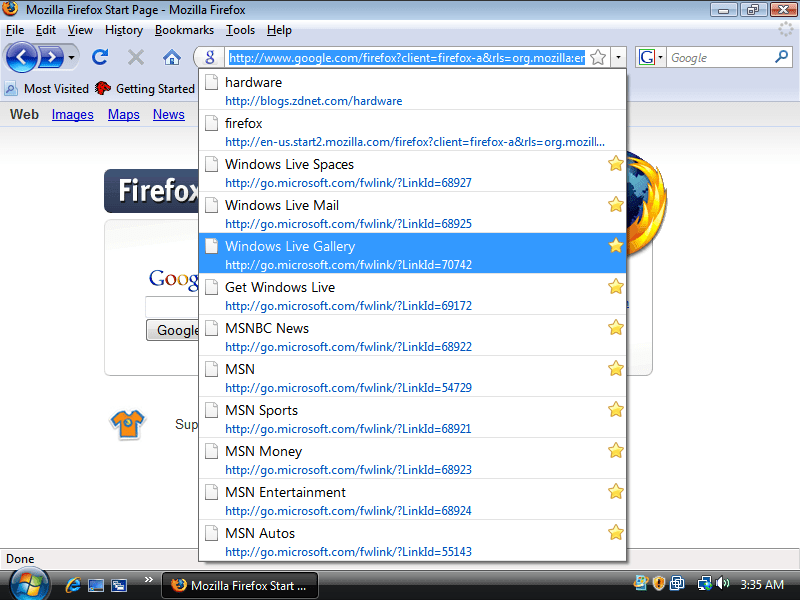Click the Switch between windows icon

tap(119, 585)
